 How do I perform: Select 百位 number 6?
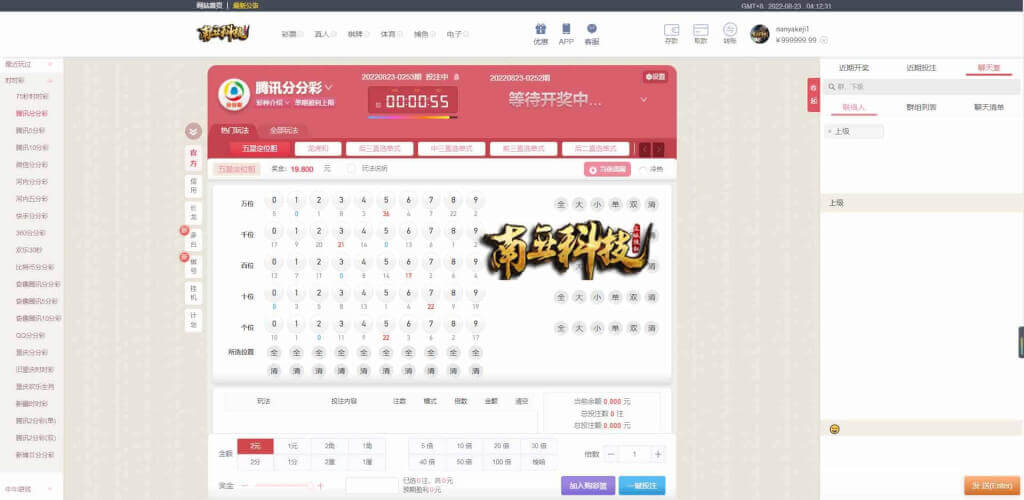(x=408, y=262)
